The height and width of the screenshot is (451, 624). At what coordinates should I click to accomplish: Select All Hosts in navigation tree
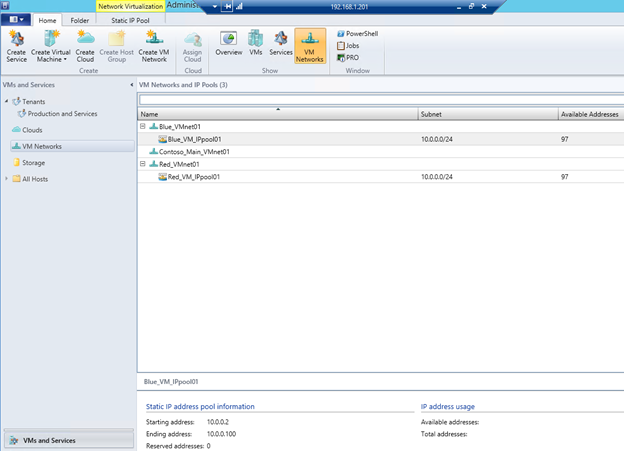pos(30,179)
